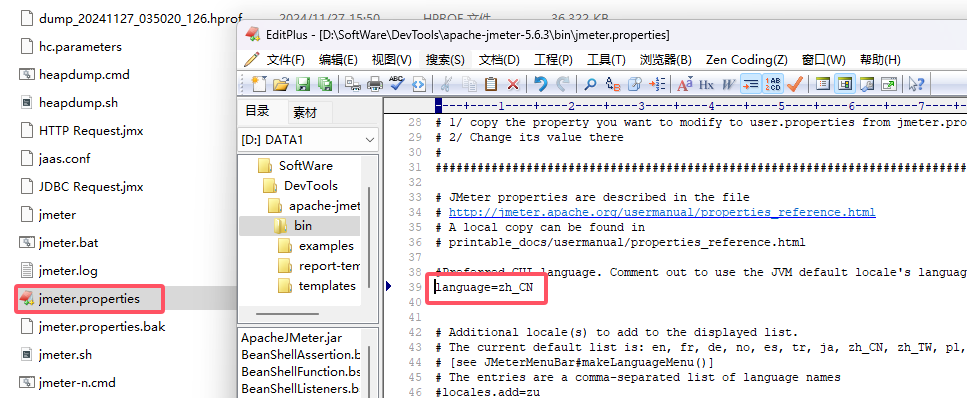Open the 文档(D) menu
Screen dimensions: 967x398
coord(500,60)
